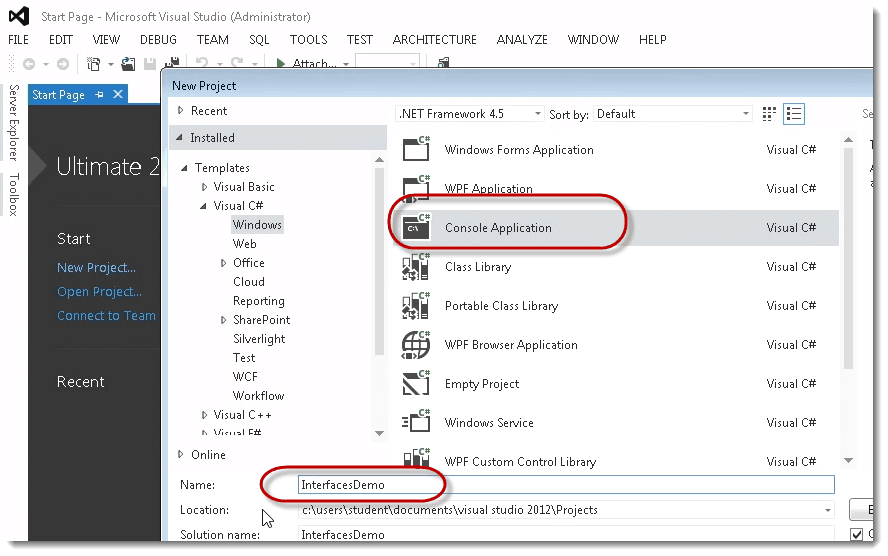The width and height of the screenshot is (888, 556).
Task: Select the Windows Forms Application template icon
Action: 416,149
